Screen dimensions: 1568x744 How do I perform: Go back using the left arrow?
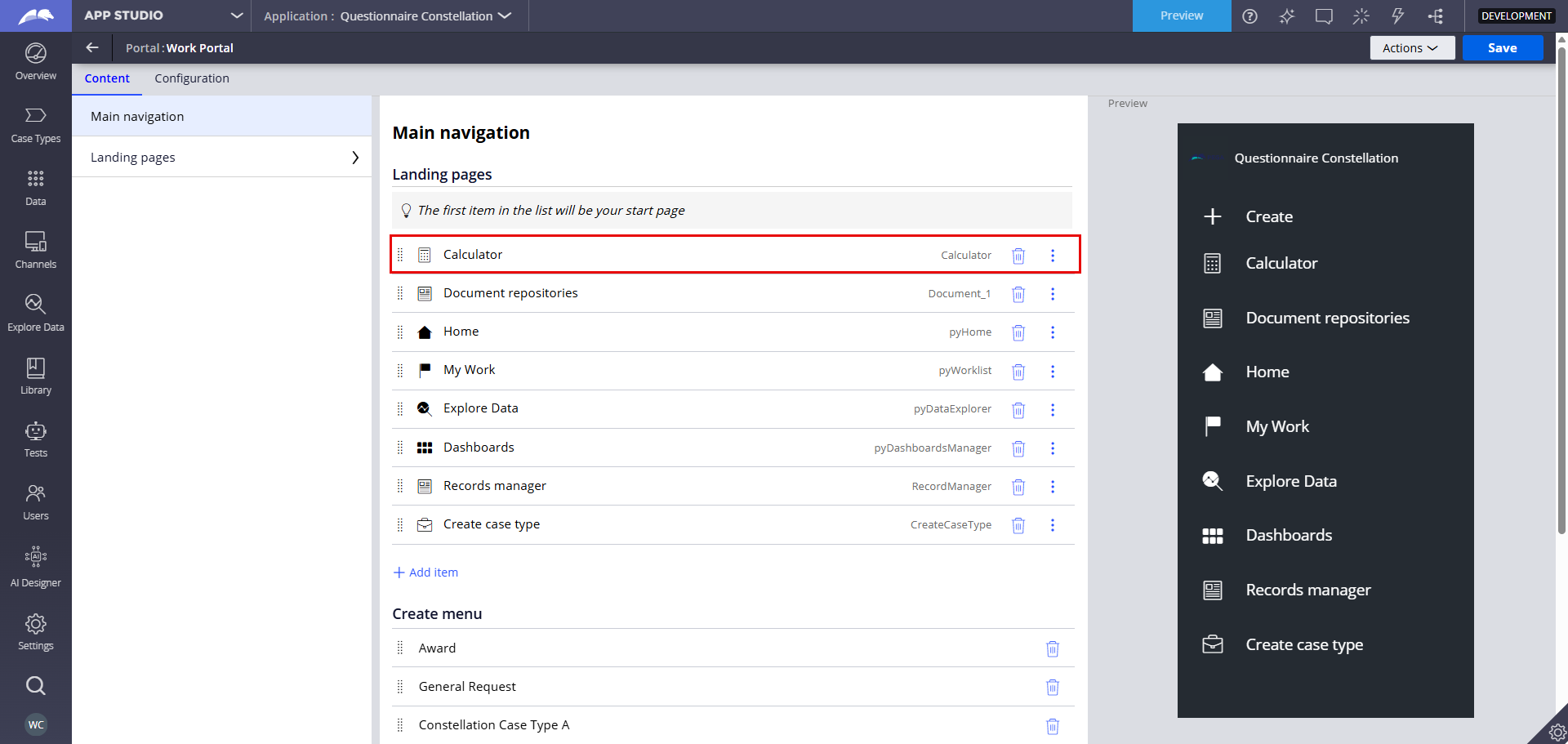(92, 48)
